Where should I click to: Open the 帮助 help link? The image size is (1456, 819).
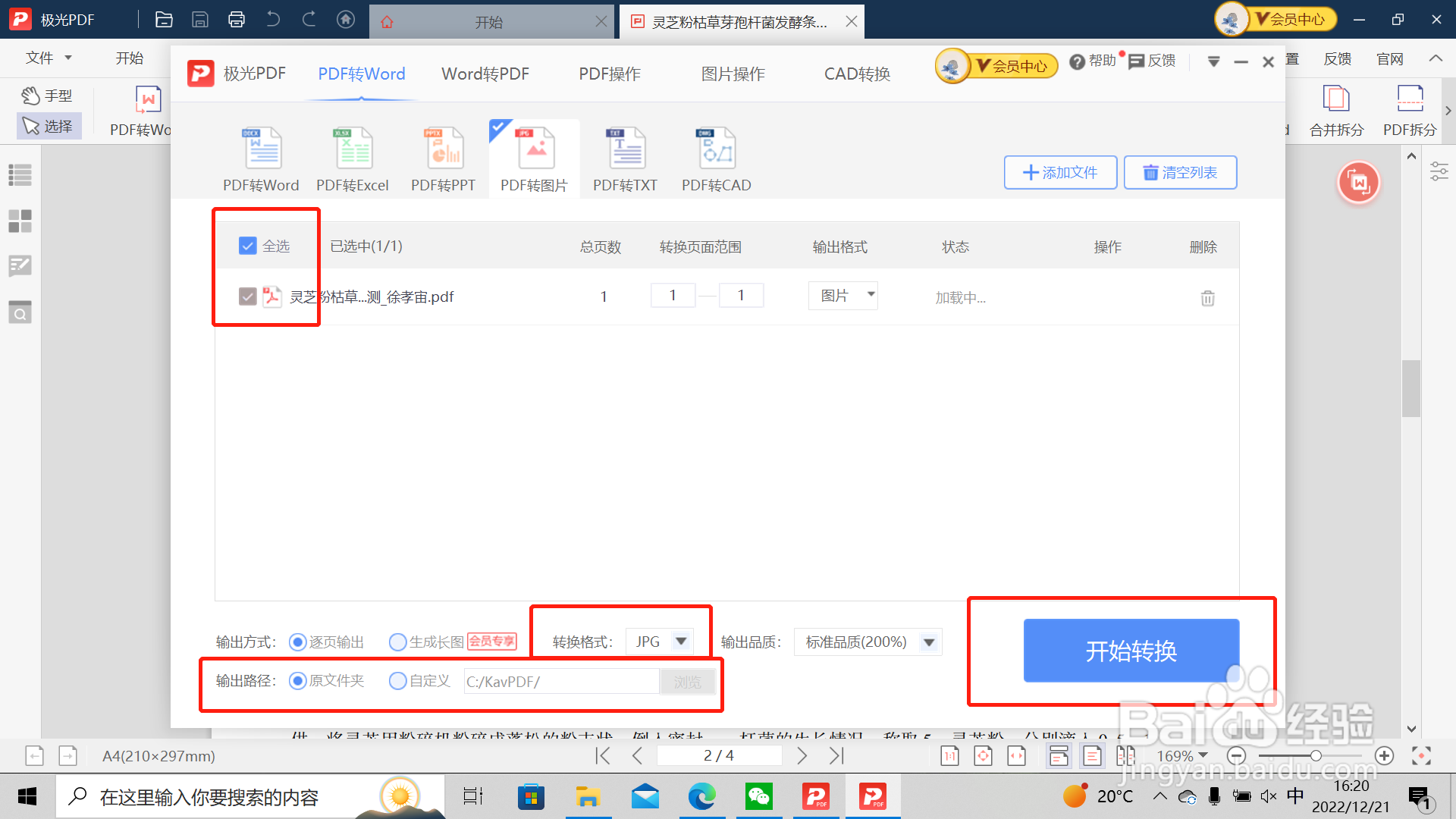tap(1093, 61)
